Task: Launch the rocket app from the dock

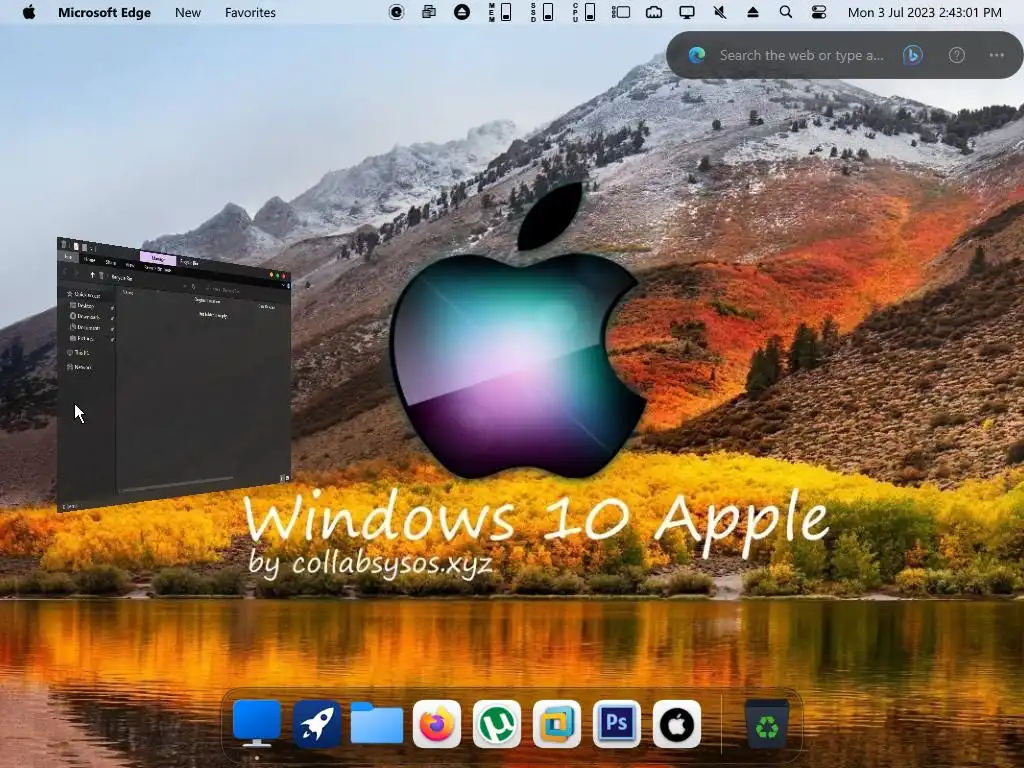Action: pos(317,724)
